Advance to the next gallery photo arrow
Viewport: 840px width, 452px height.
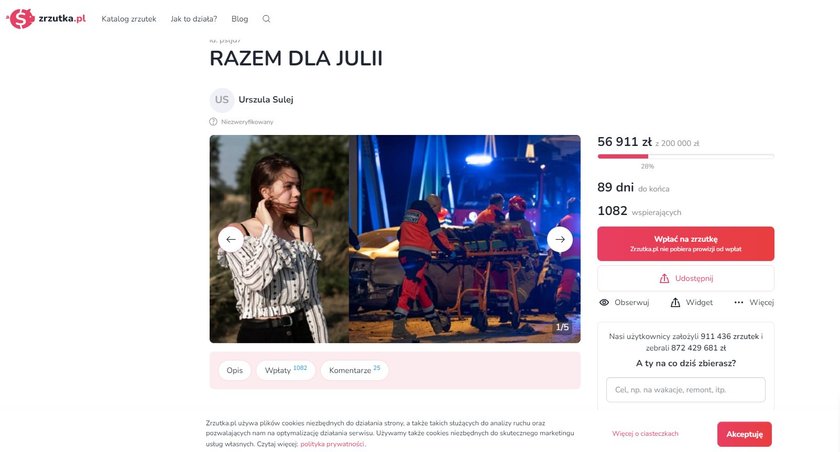click(560, 239)
